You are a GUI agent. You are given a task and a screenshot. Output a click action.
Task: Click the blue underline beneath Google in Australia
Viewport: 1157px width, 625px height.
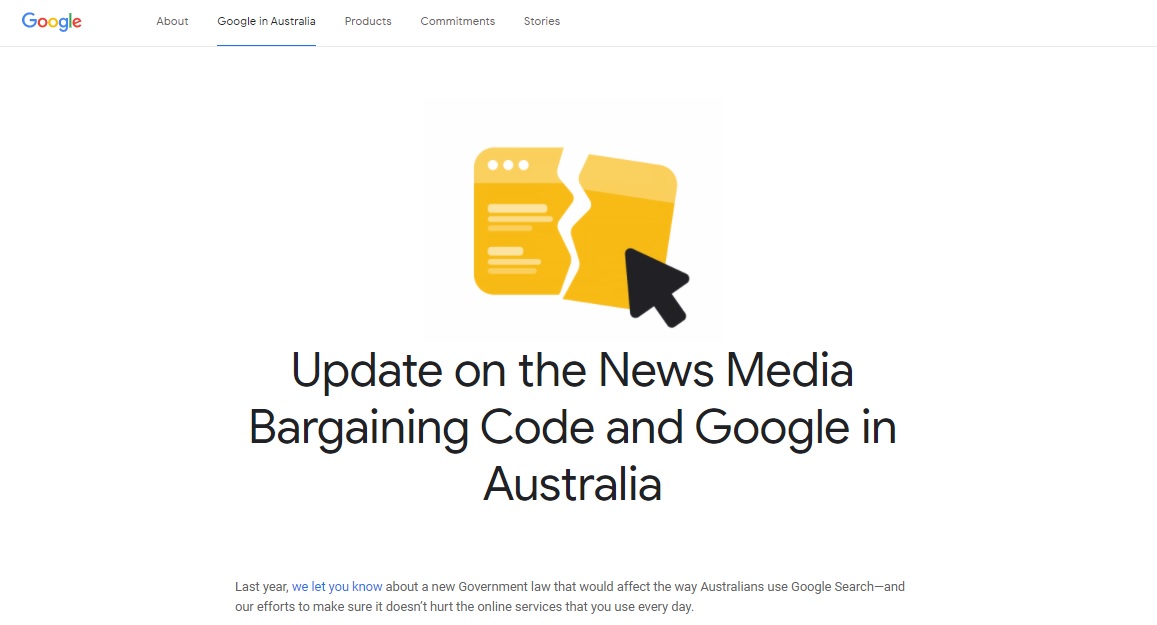(266, 45)
